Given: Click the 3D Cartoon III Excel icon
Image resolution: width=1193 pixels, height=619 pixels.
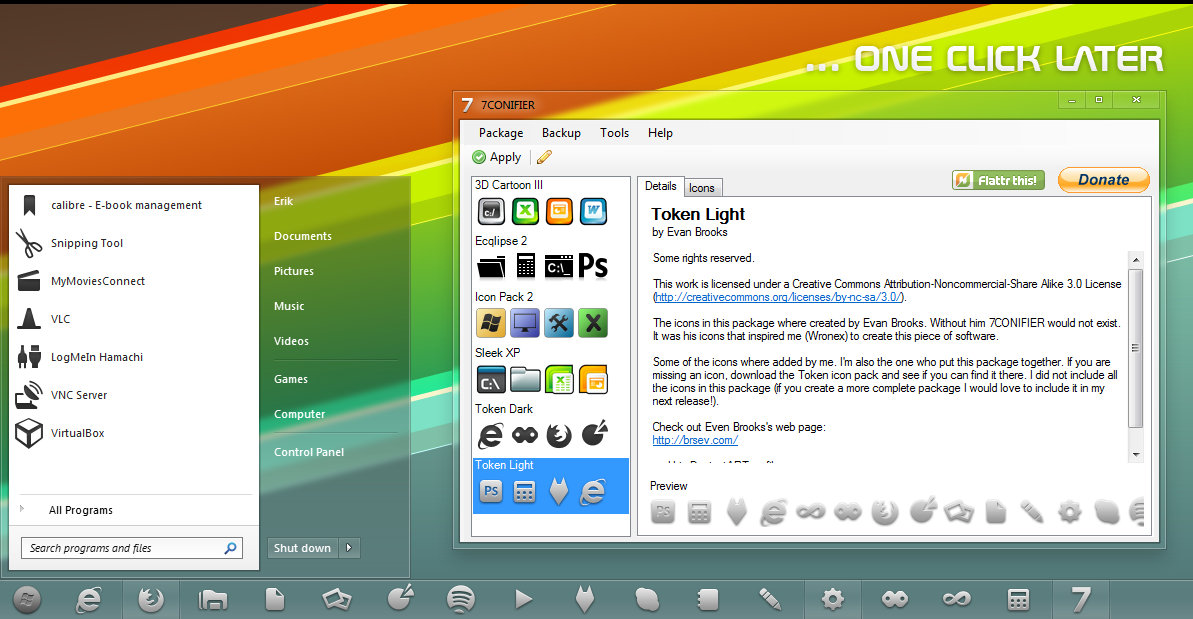Looking at the screenshot, I should pos(525,211).
